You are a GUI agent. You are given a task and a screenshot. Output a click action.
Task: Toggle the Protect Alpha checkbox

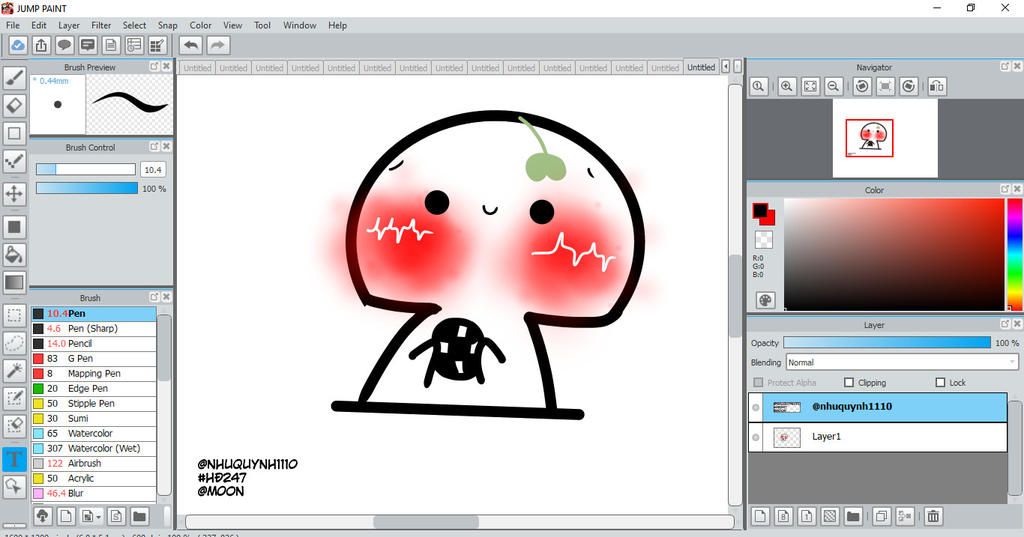tap(758, 382)
